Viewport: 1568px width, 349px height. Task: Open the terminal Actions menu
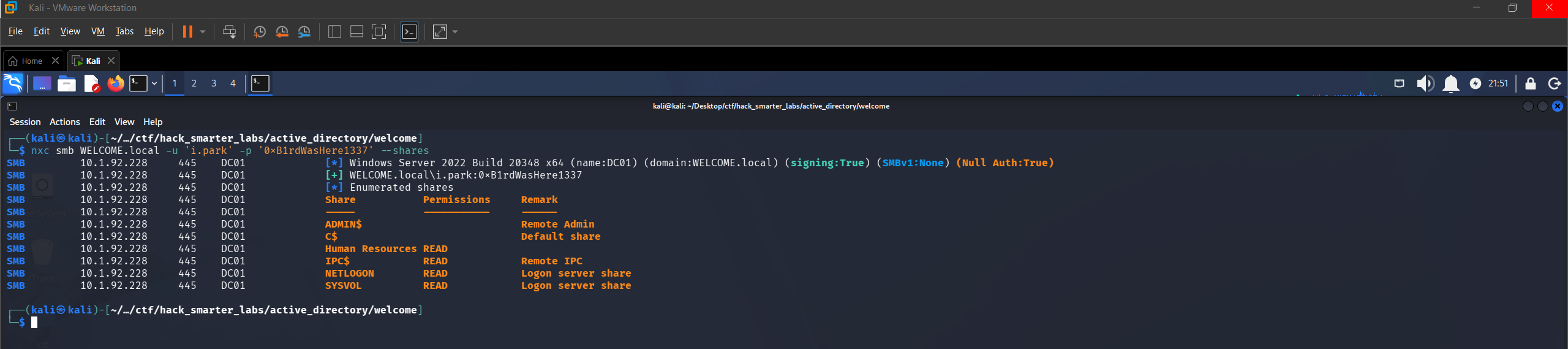pyautogui.click(x=64, y=122)
